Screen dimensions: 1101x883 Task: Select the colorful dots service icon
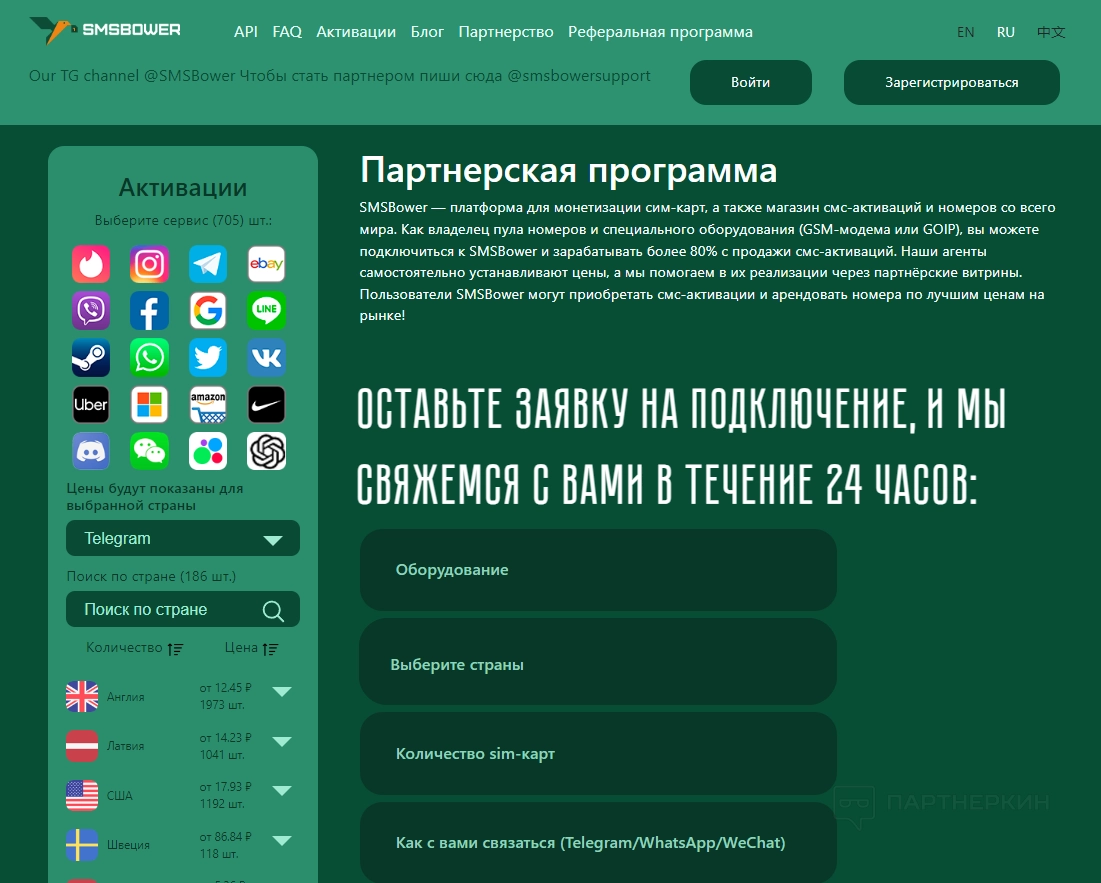tap(208, 451)
